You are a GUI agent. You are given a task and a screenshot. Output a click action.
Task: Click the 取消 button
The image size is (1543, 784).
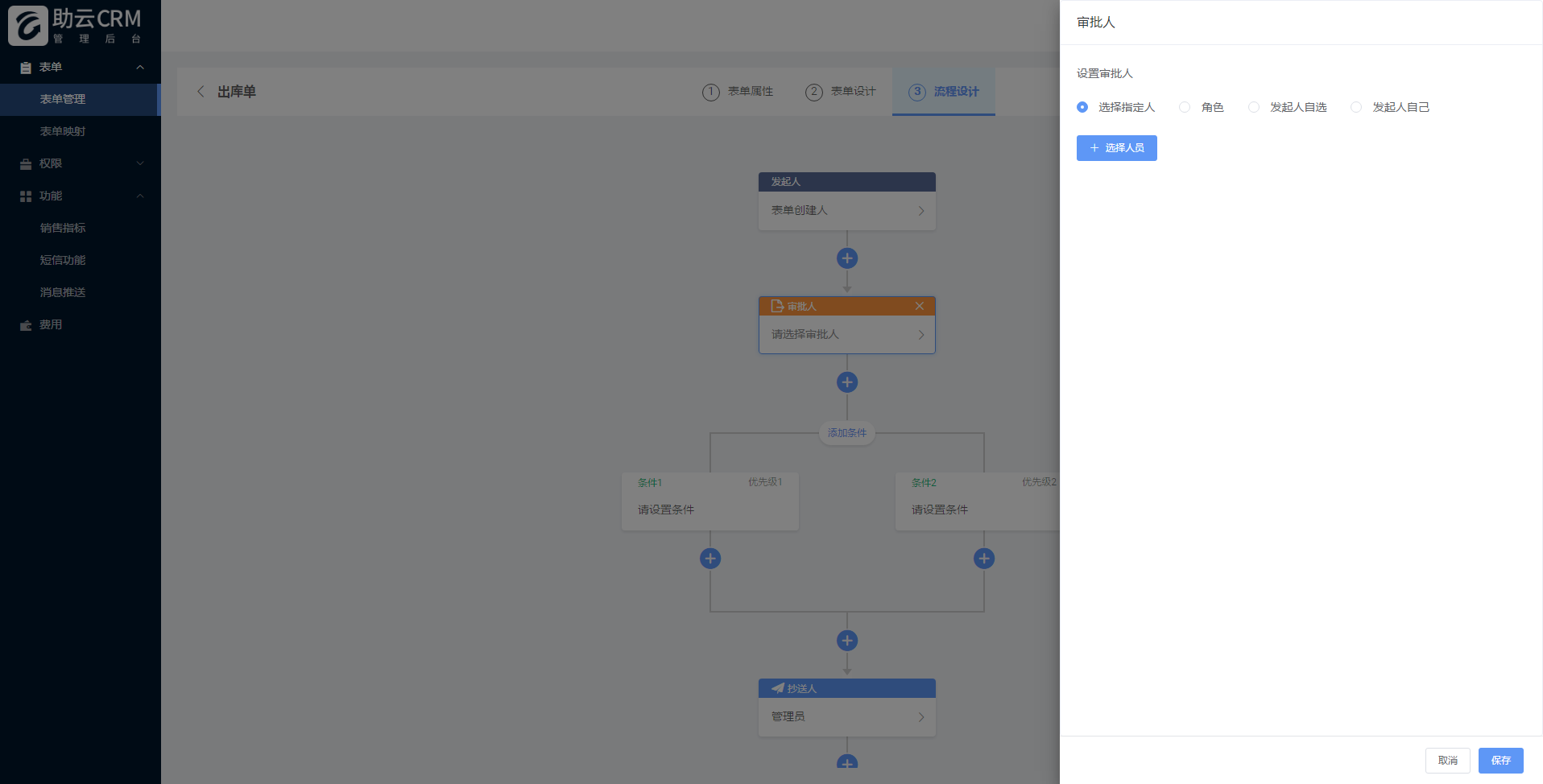(1447, 761)
